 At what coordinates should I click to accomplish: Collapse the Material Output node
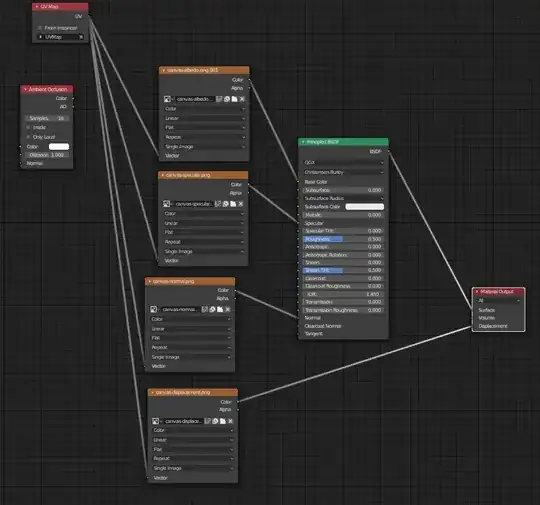click(x=477, y=292)
